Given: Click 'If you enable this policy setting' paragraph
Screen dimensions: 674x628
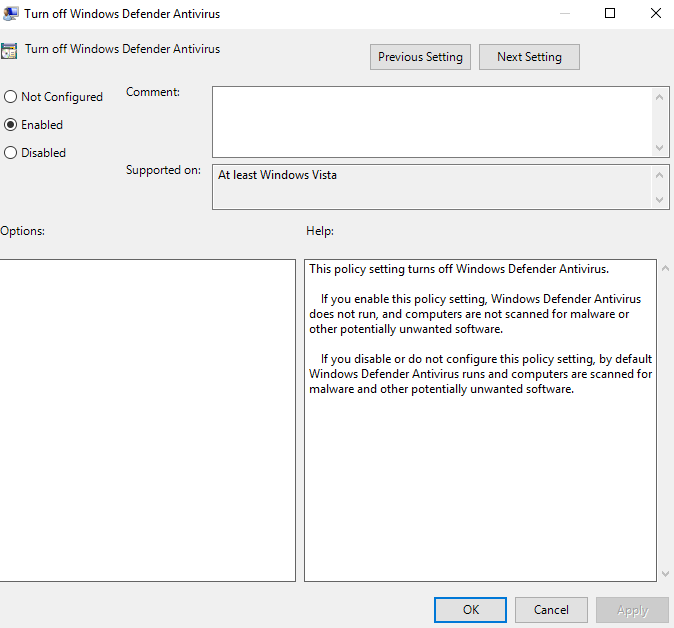Looking at the screenshot, I should tap(475, 314).
